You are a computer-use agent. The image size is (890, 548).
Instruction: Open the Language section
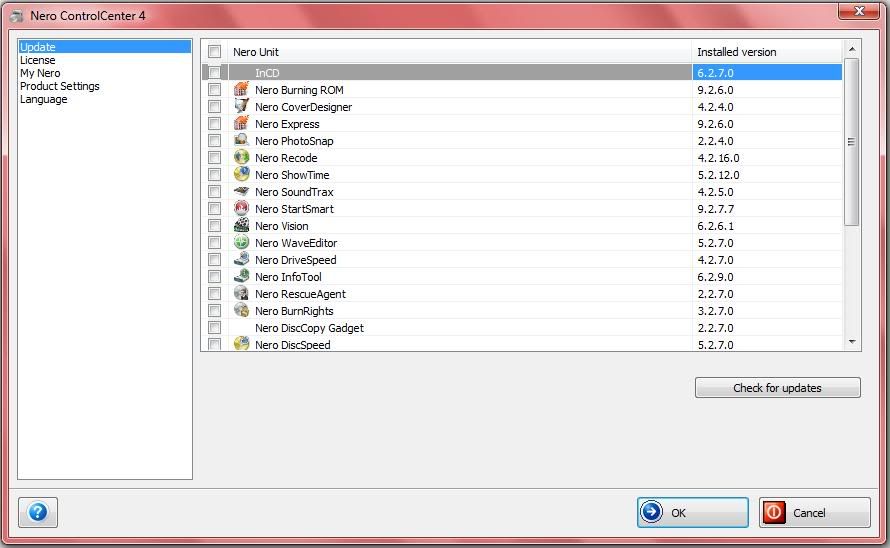[x=44, y=99]
